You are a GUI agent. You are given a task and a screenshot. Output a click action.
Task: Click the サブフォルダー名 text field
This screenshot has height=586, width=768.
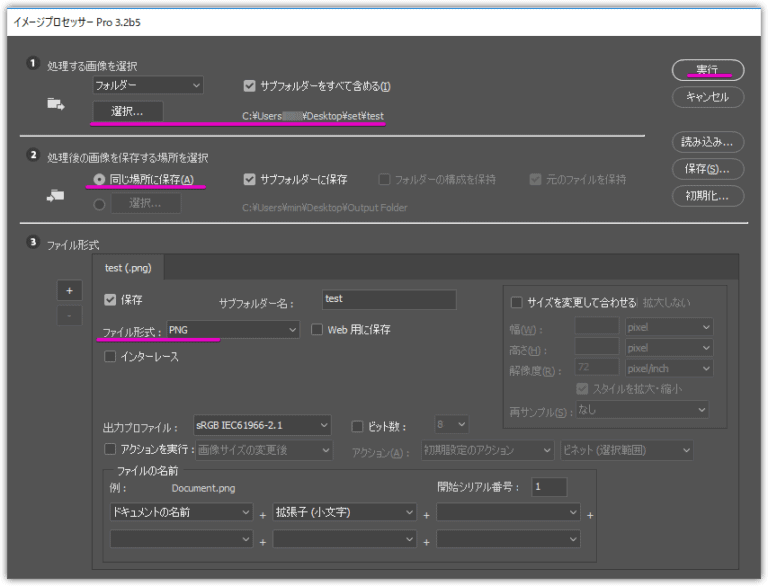(389, 299)
